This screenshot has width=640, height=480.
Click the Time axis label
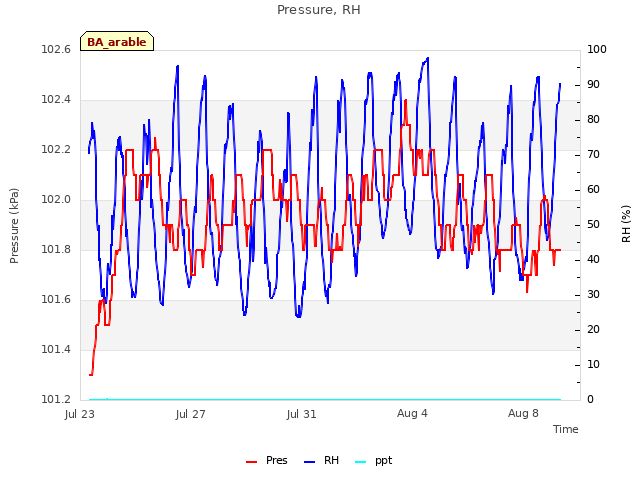[566, 429]
